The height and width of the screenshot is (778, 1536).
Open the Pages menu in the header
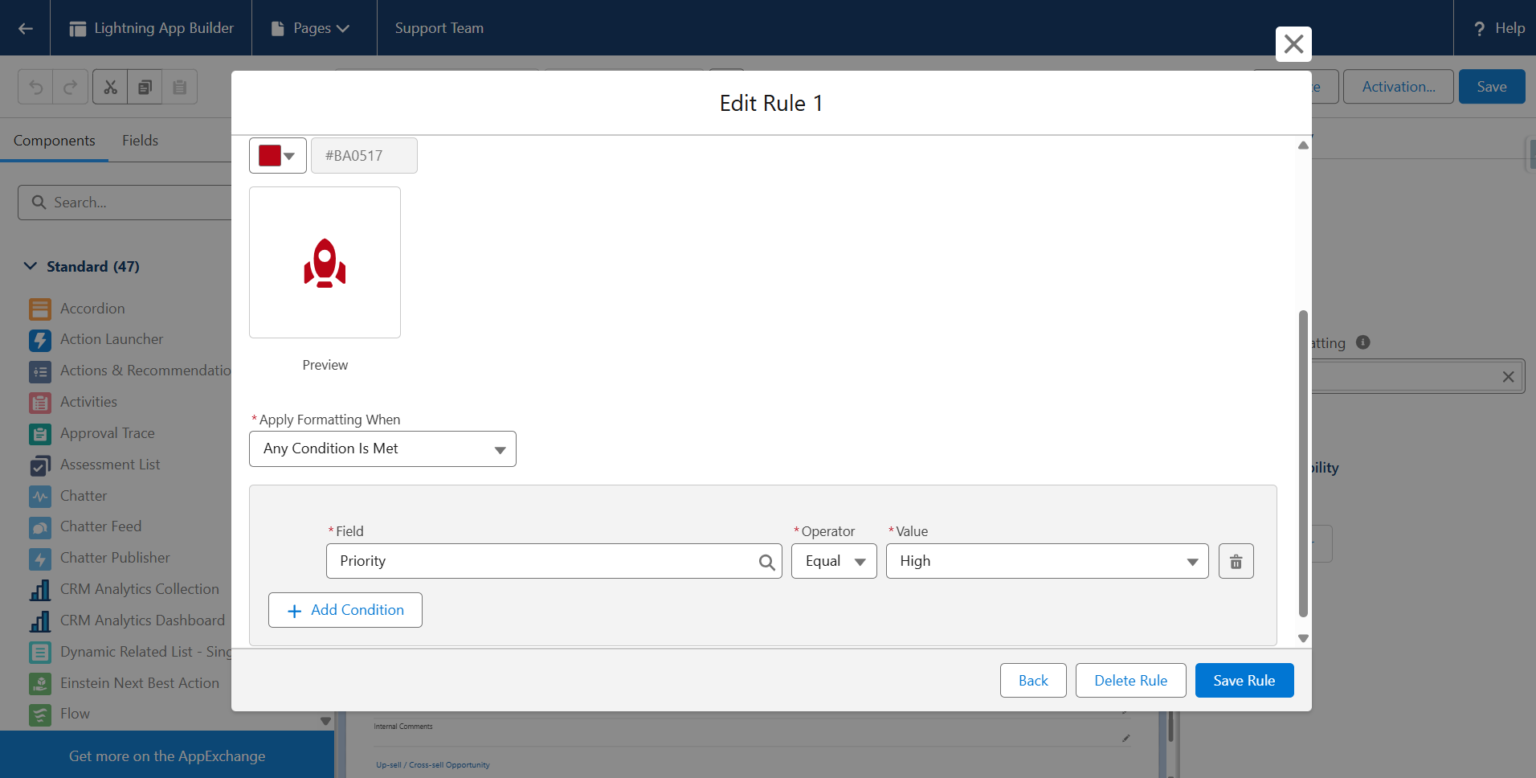point(313,28)
